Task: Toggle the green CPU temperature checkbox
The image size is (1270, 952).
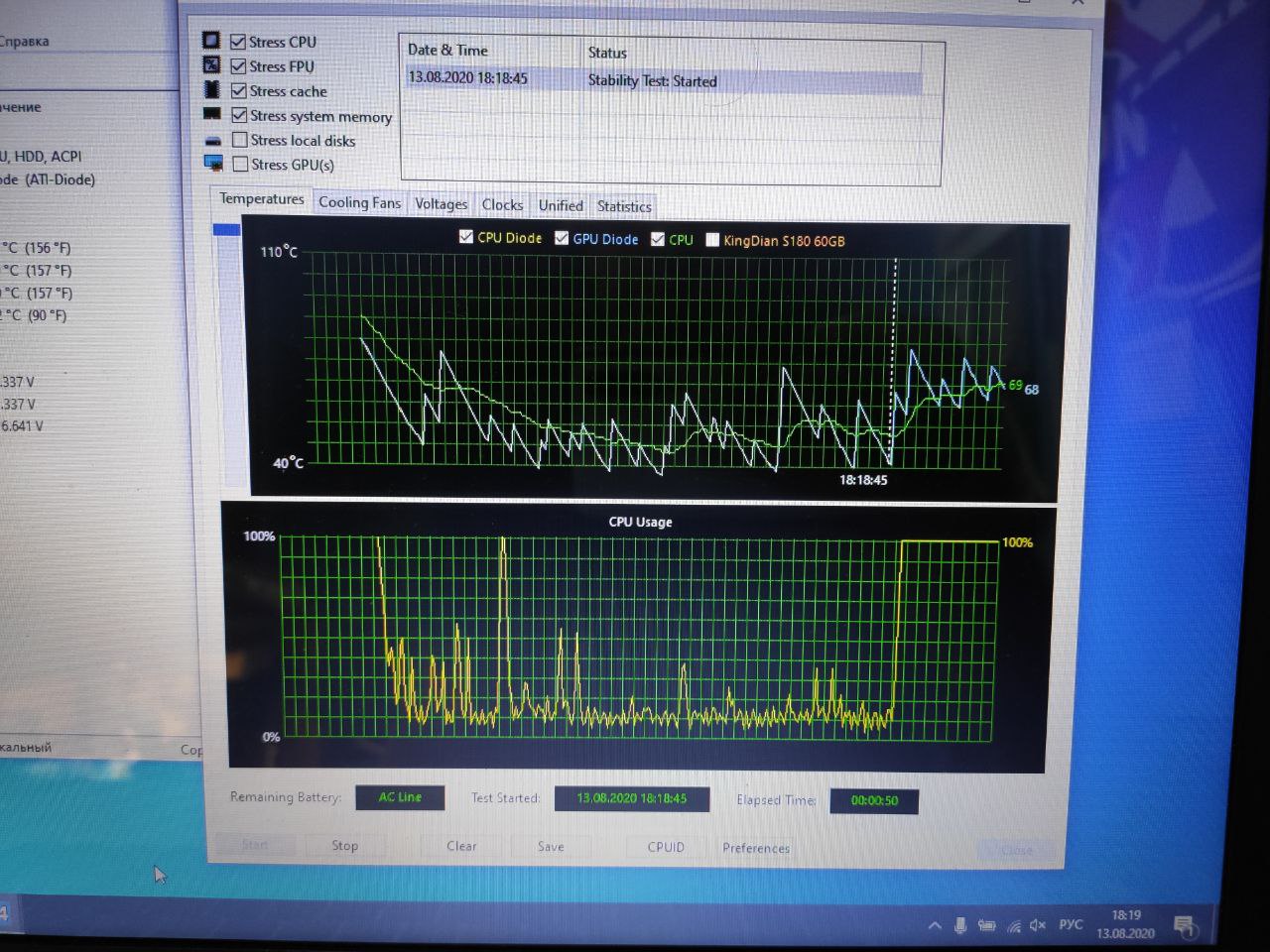Action: pyautogui.click(x=658, y=239)
